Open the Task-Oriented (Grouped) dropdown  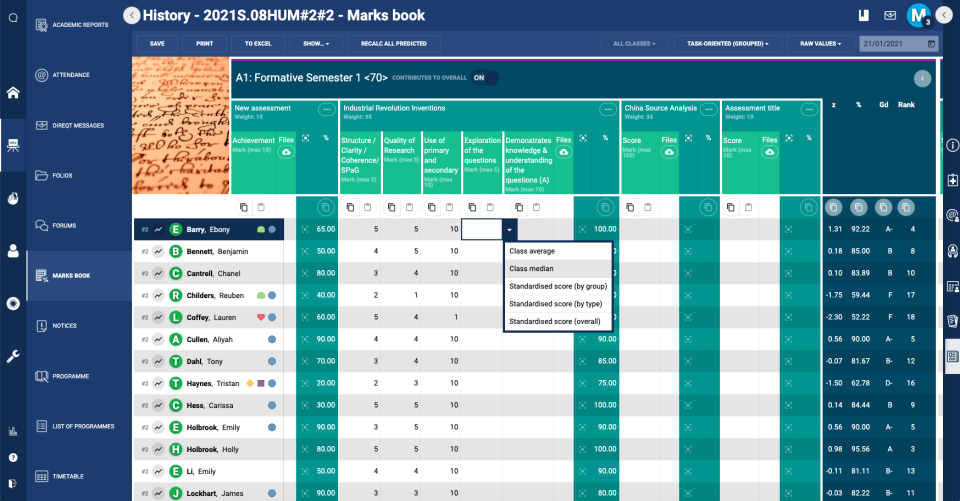click(x=727, y=43)
